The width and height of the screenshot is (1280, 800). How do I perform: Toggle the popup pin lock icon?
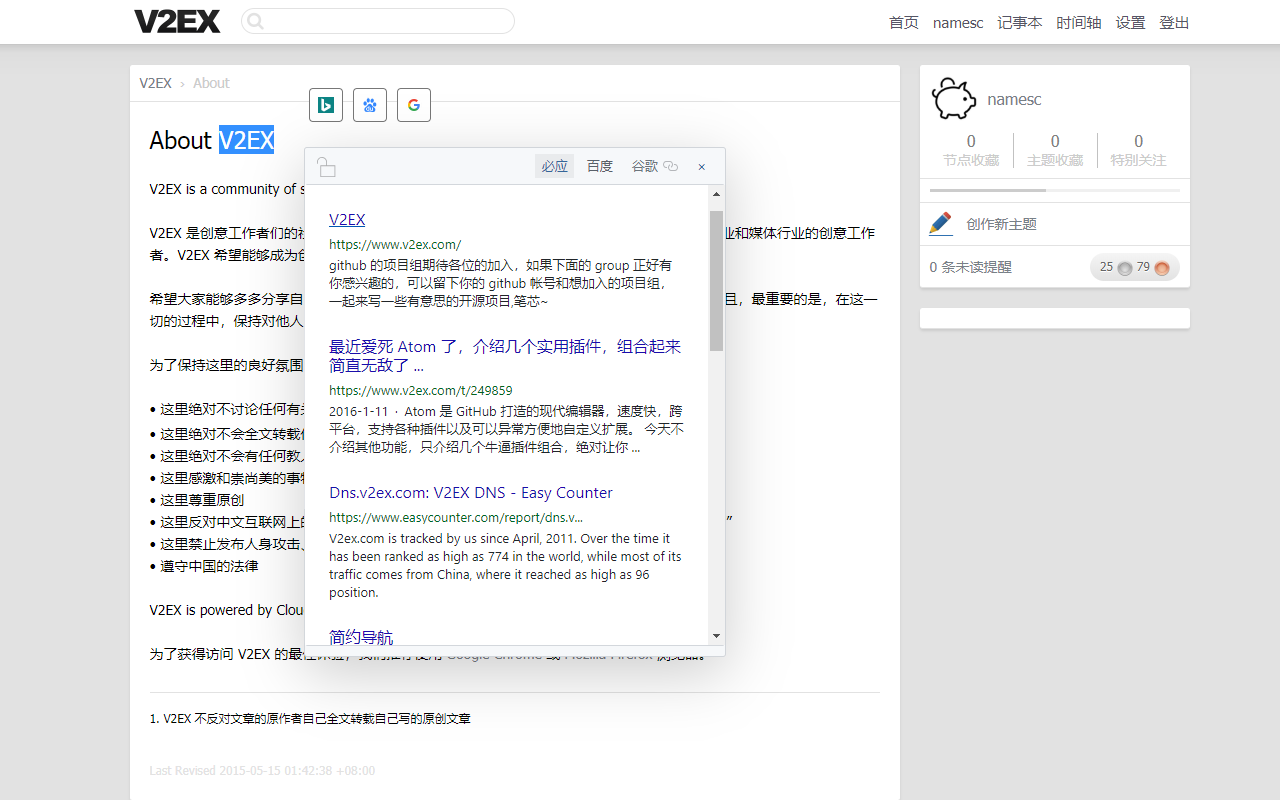pyautogui.click(x=326, y=167)
